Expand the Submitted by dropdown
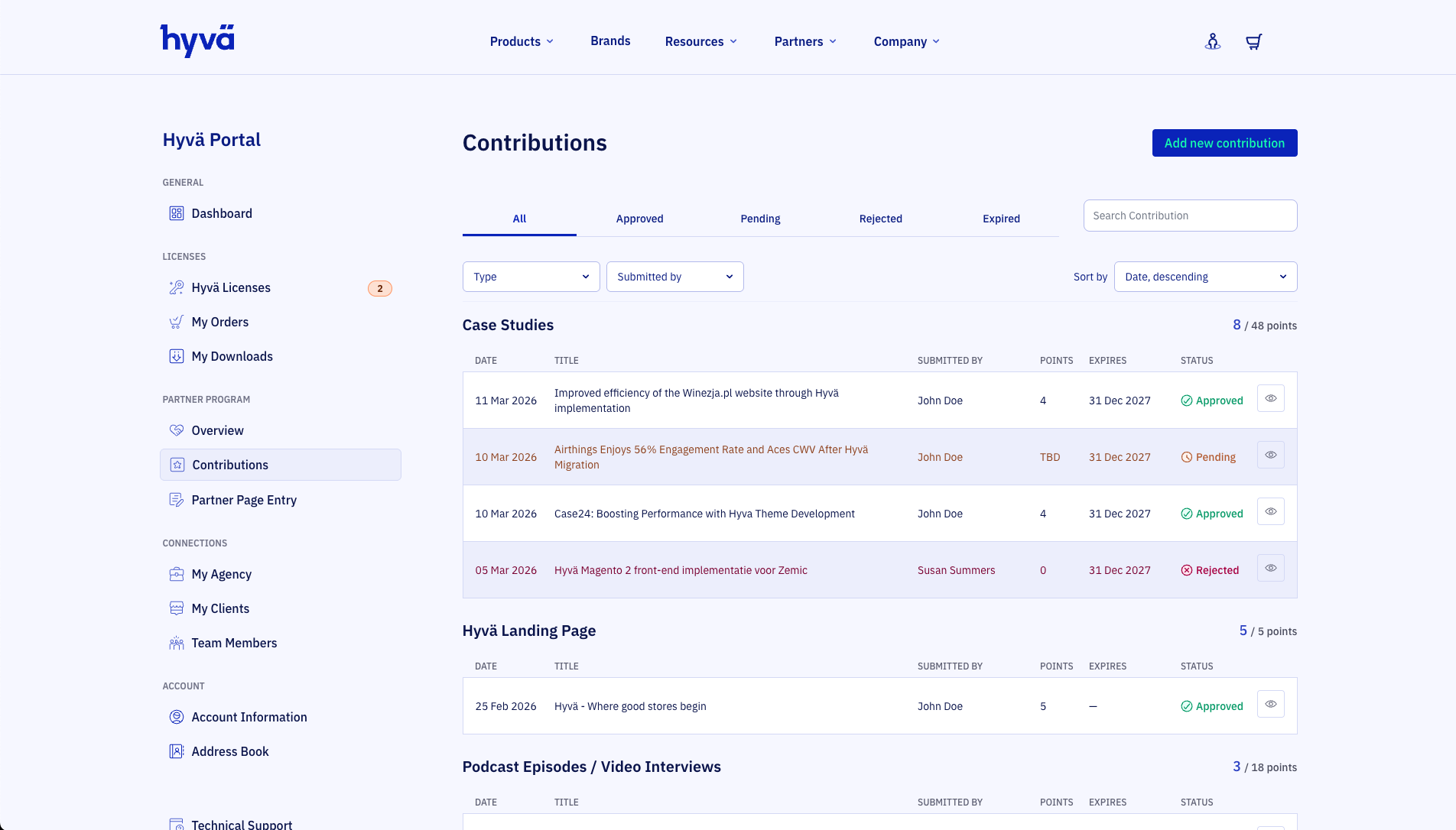This screenshot has height=830, width=1456. [674, 277]
